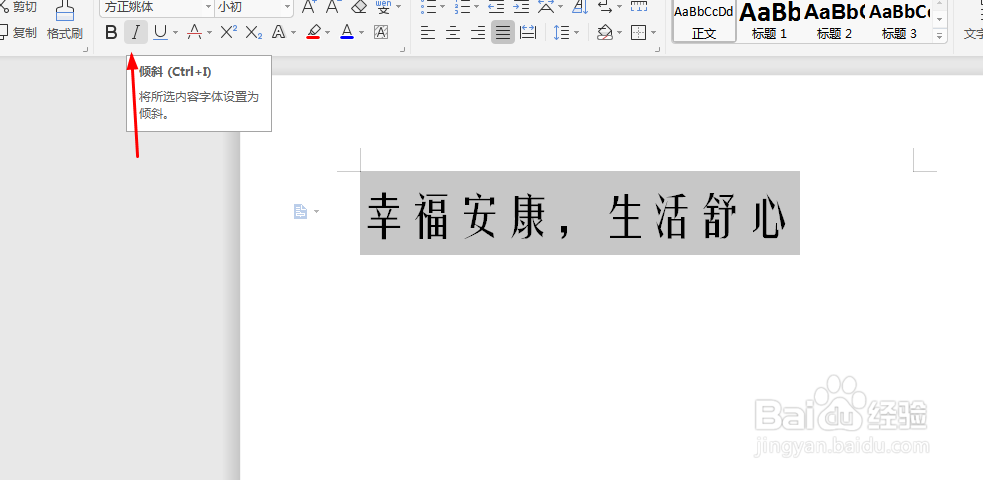The width and height of the screenshot is (983, 480).
Task: Apply the 标题 2 heading style
Action: coord(834,21)
